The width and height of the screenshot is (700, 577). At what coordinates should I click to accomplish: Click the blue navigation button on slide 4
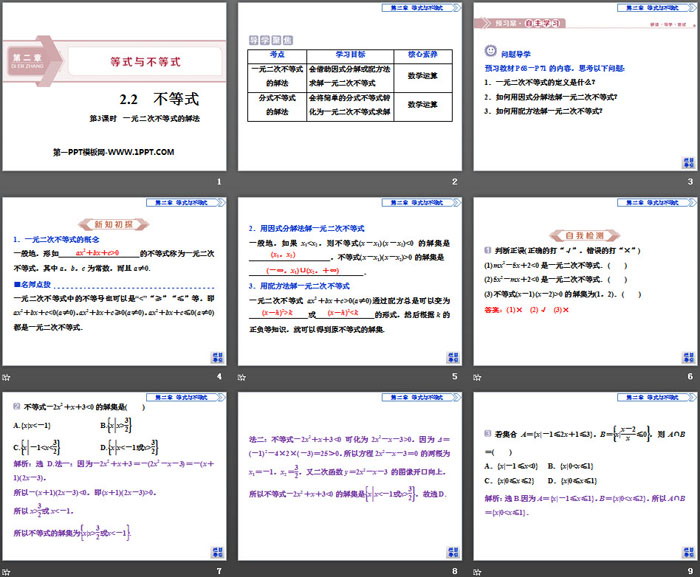pos(217,356)
